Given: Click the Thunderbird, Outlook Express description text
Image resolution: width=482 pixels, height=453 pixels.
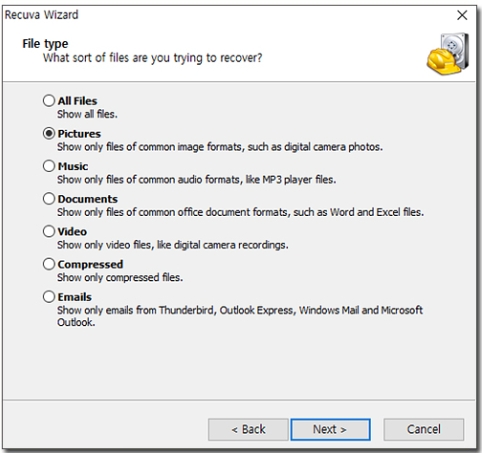Looking at the screenshot, I should 240,316.
